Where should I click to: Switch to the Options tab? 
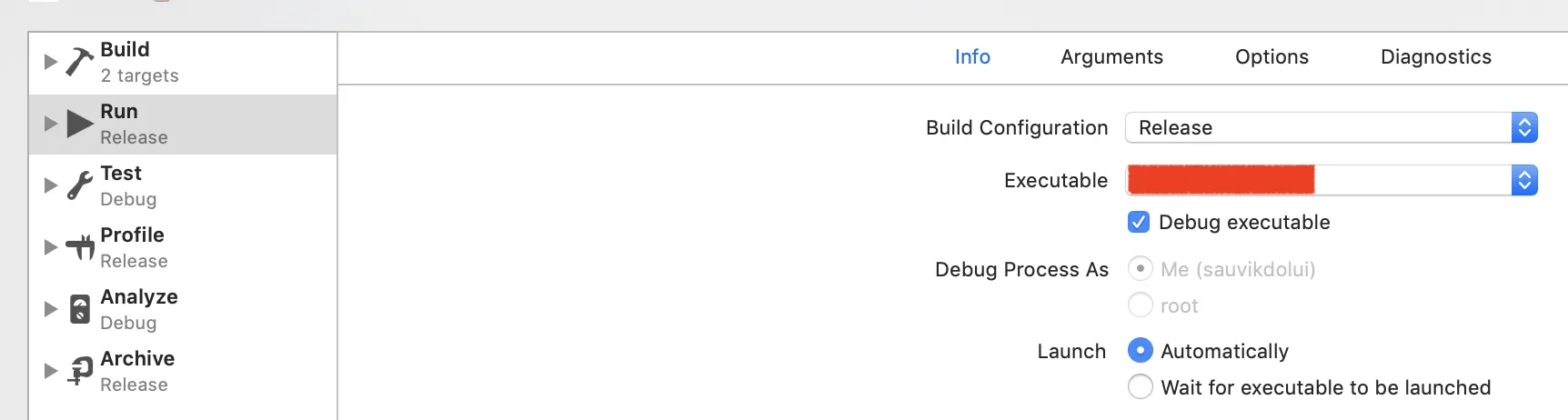[1271, 56]
